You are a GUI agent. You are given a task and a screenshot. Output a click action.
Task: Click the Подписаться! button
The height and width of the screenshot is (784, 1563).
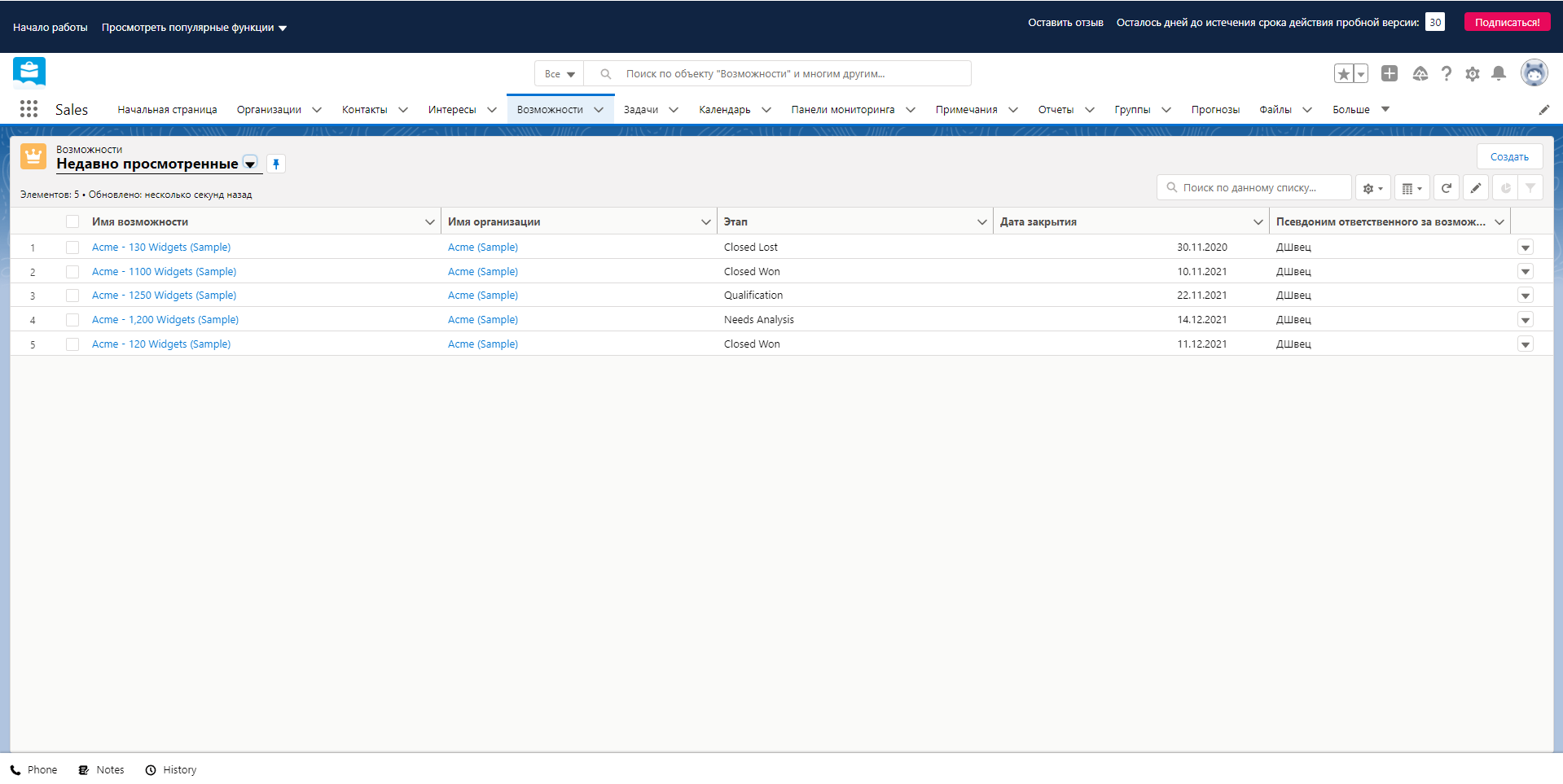tap(1507, 23)
